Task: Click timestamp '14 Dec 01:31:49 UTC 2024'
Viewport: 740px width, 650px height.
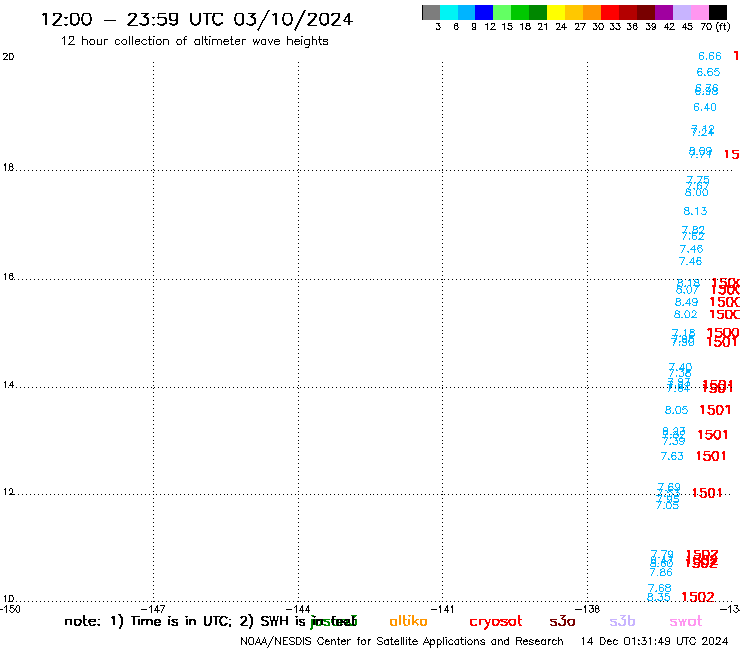Action: point(654,642)
